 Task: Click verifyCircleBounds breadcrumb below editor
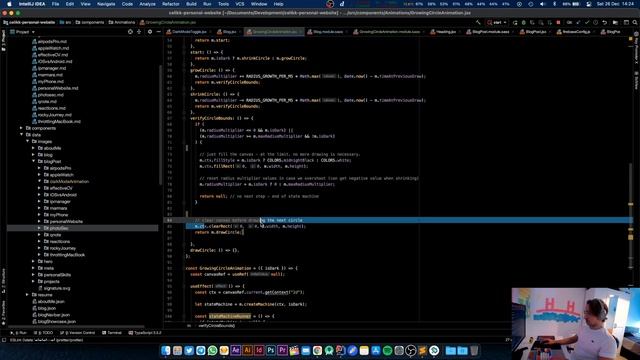[217, 326]
